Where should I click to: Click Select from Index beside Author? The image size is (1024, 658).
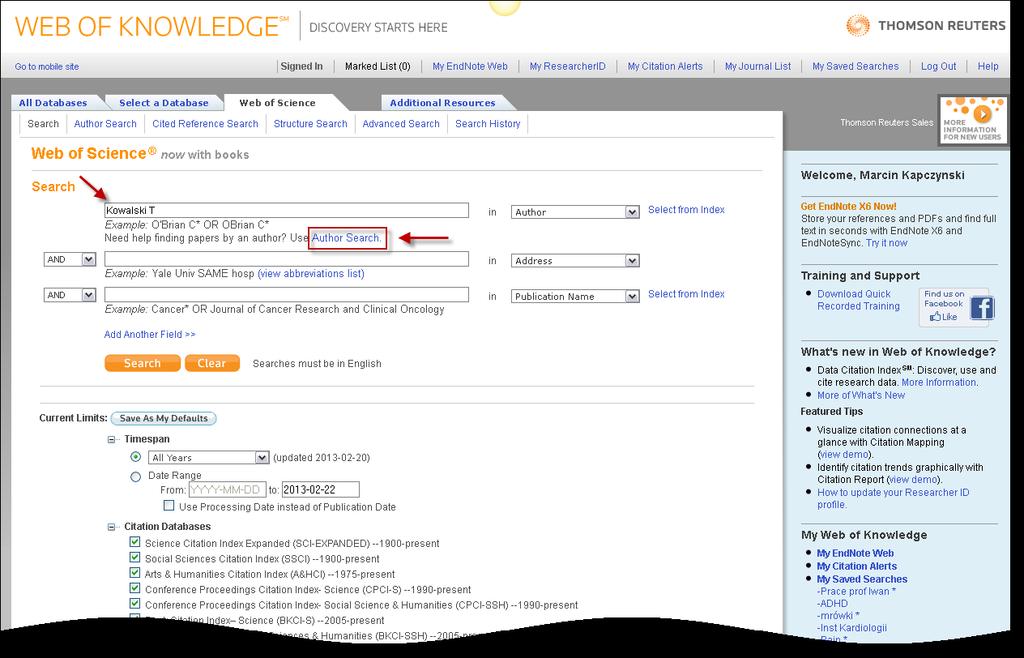(x=686, y=210)
